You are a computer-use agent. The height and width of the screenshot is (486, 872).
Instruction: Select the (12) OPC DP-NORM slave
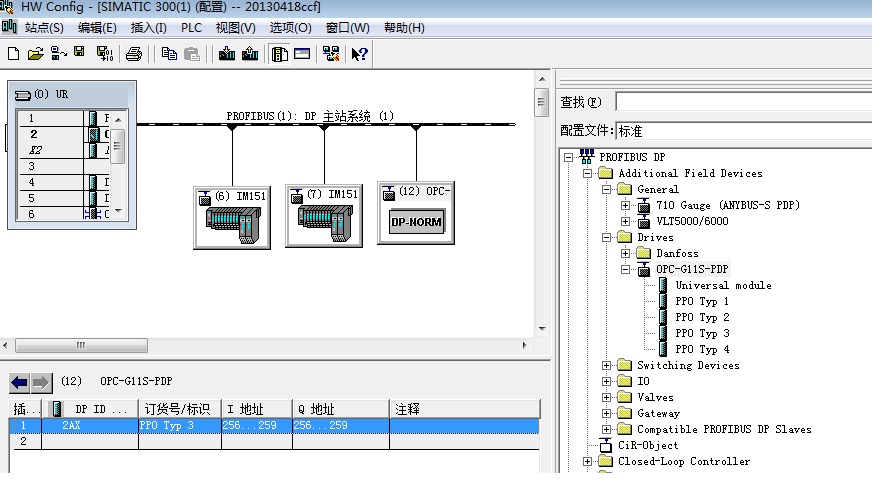[x=416, y=213]
